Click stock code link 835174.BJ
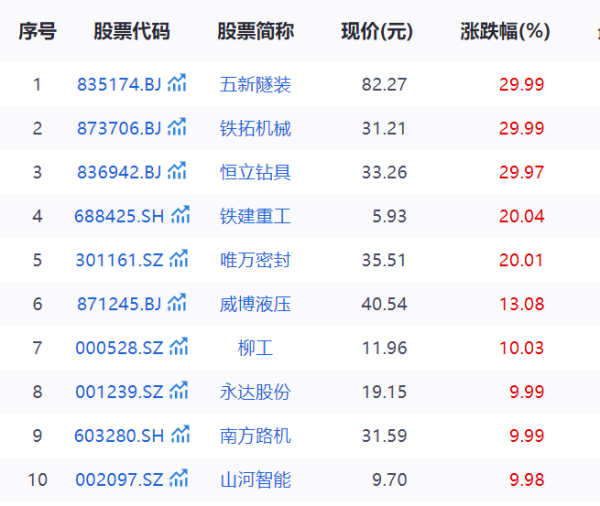The width and height of the screenshot is (600, 506). click(119, 85)
